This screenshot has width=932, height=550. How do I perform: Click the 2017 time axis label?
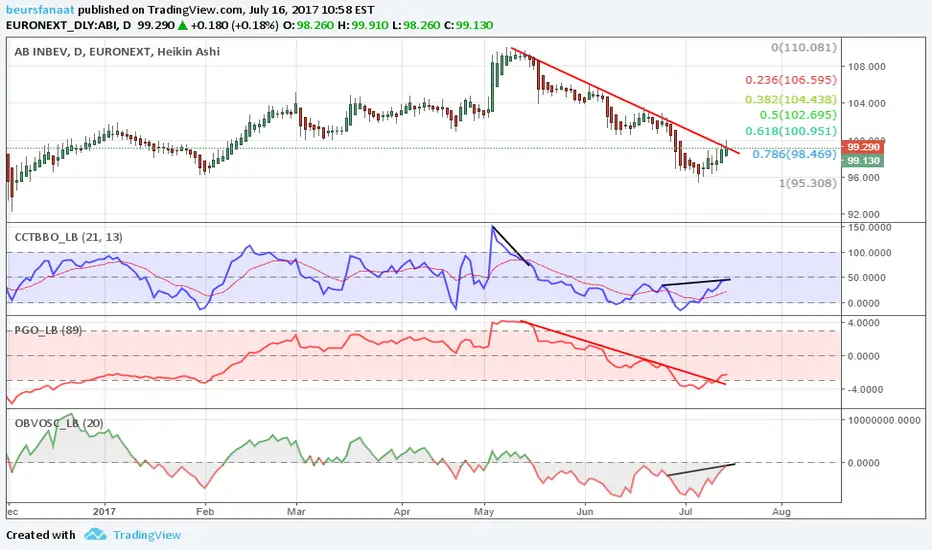[105, 511]
